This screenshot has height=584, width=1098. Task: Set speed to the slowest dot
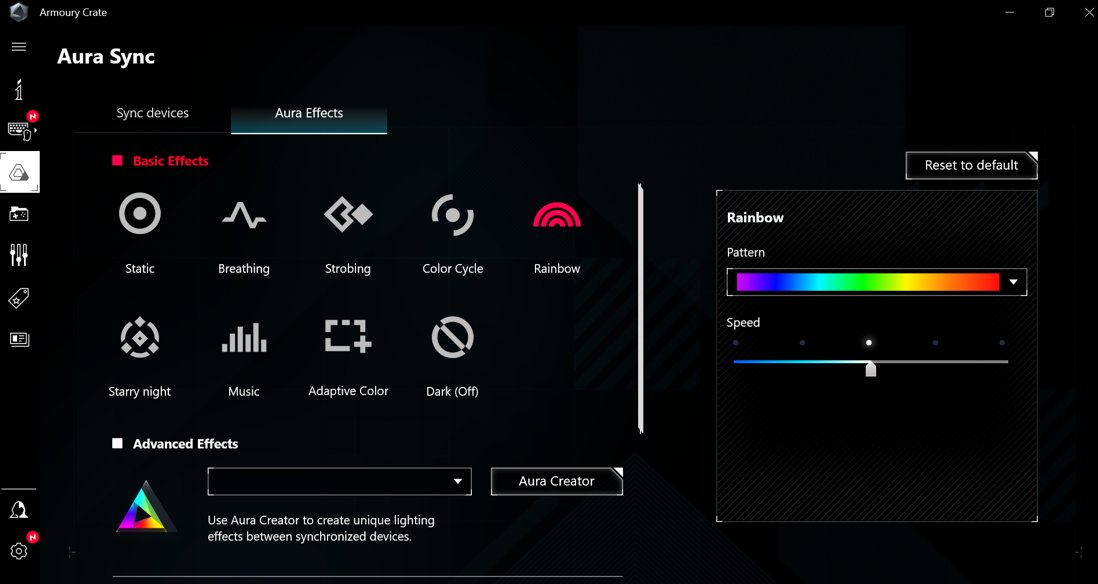pyautogui.click(x=735, y=343)
